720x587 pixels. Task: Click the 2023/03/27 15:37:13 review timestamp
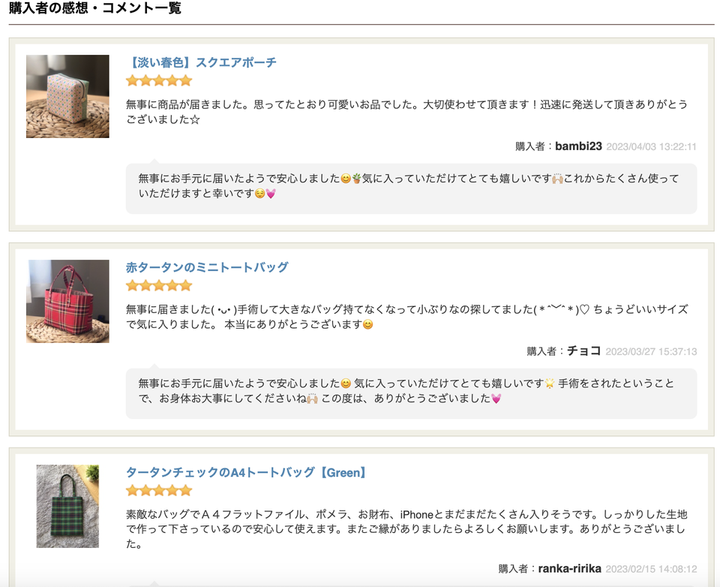tap(651, 352)
